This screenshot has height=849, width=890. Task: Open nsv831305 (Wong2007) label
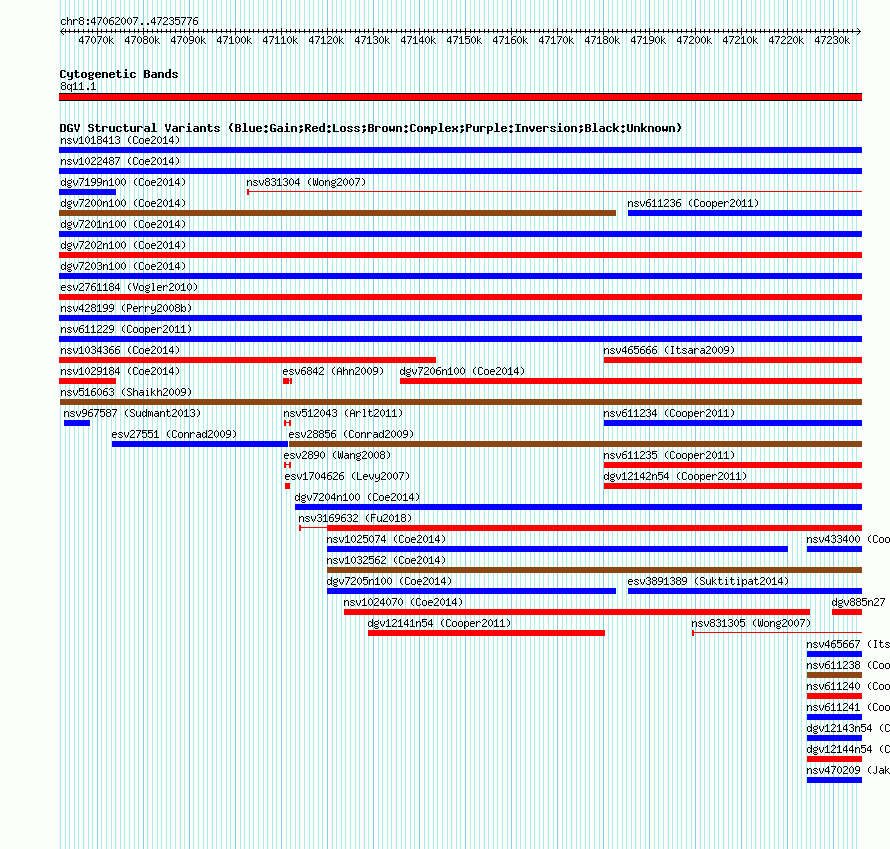[751, 623]
